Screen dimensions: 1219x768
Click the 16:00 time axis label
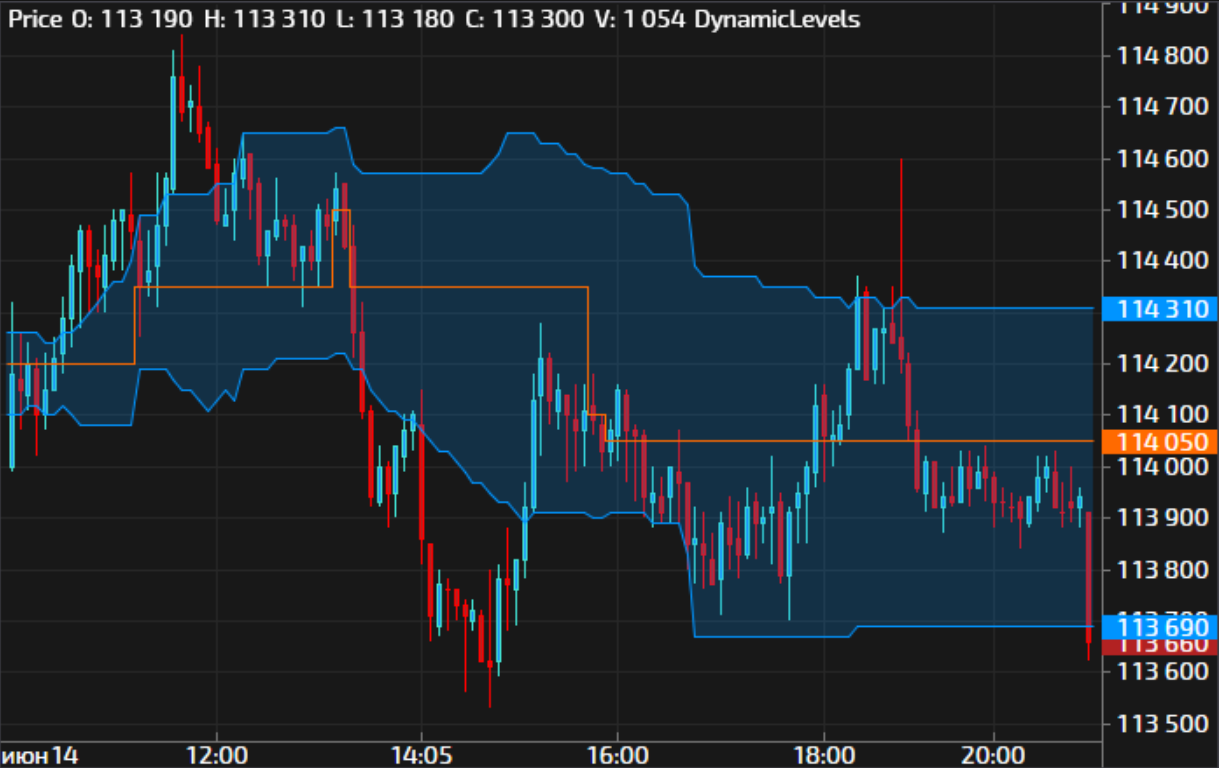(618, 754)
